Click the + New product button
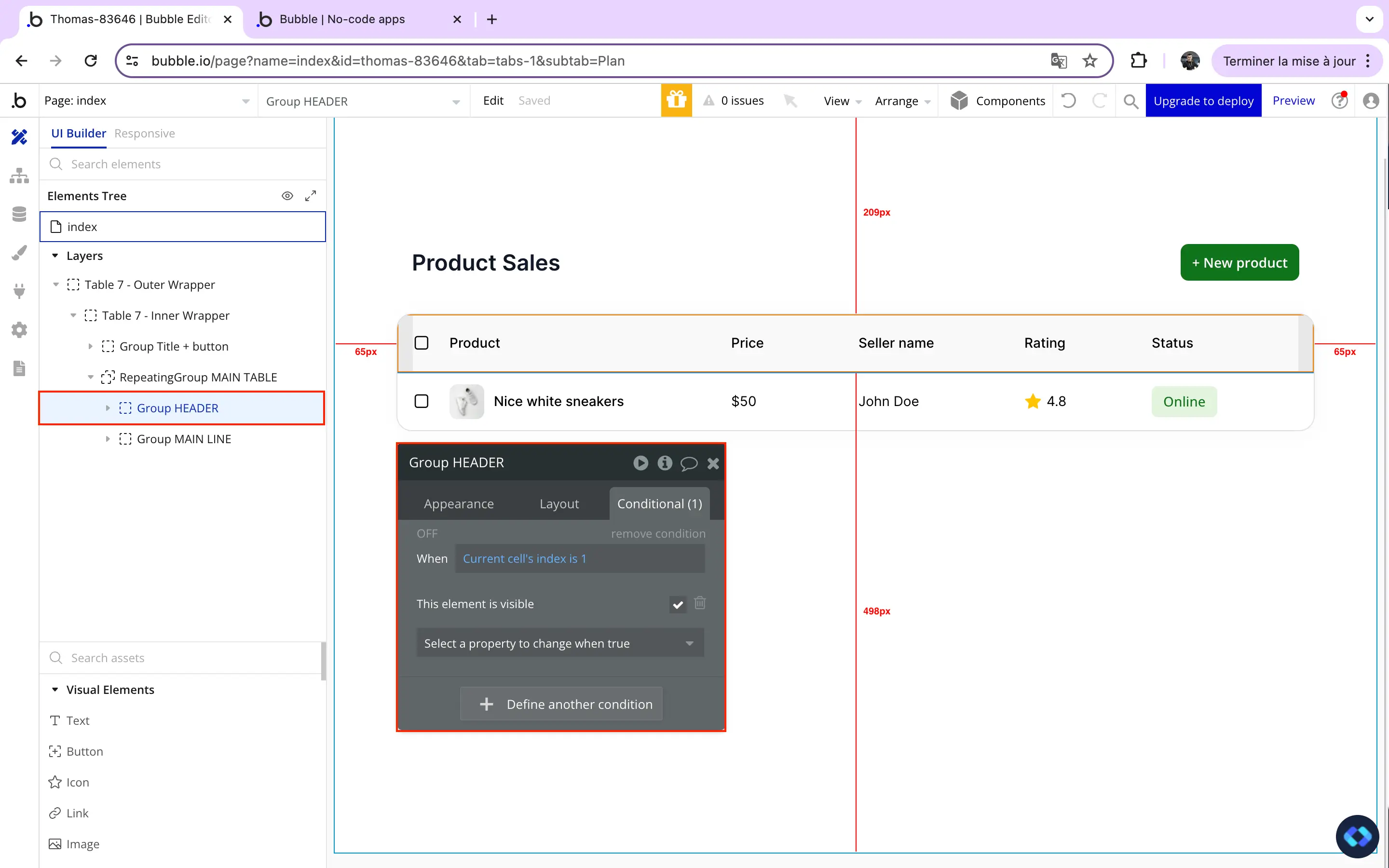Viewport: 1389px width, 868px height. click(x=1239, y=262)
